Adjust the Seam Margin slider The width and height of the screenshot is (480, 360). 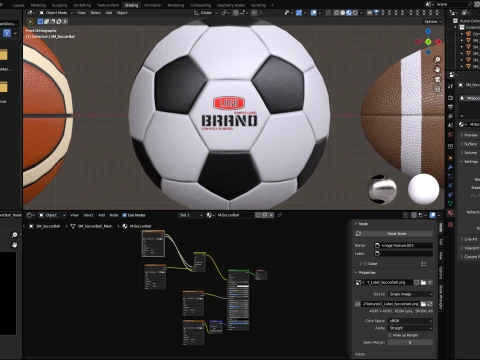pos(410,342)
